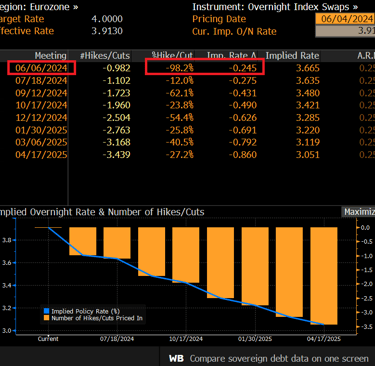Click the Implied Overnight Rate chart title
This screenshot has height=366, width=375.
pos(102,212)
